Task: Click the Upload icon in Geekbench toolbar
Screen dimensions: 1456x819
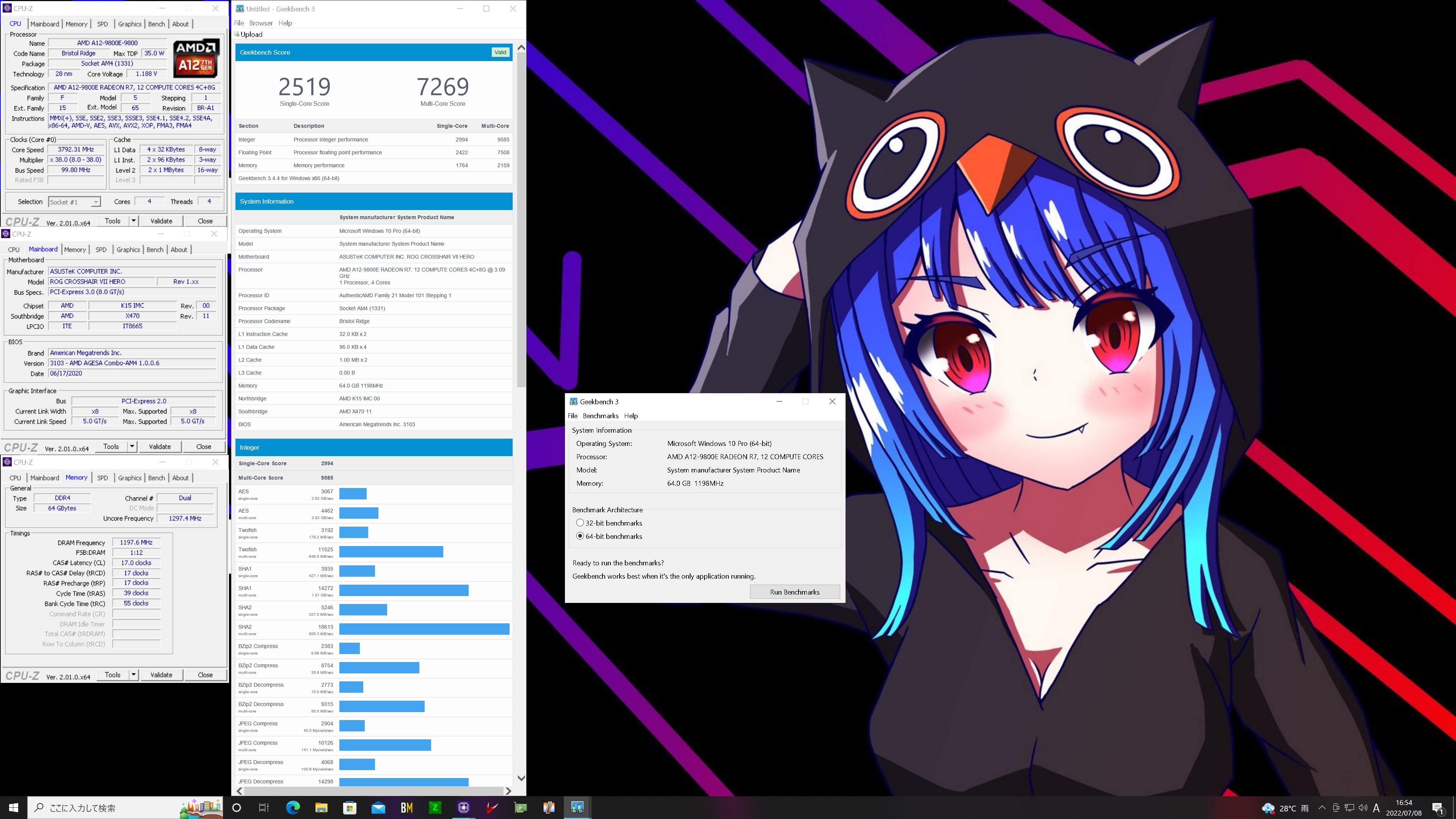Action: click(237, 35)
